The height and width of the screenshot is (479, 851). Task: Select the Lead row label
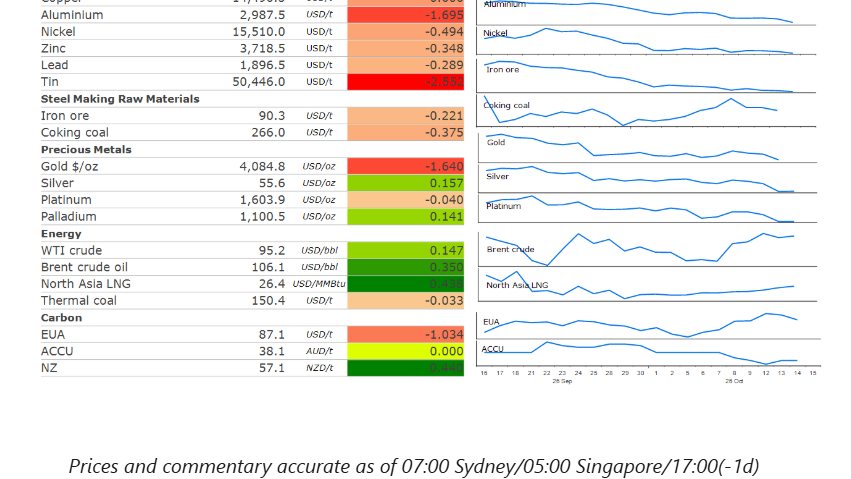tap(54, 65)
